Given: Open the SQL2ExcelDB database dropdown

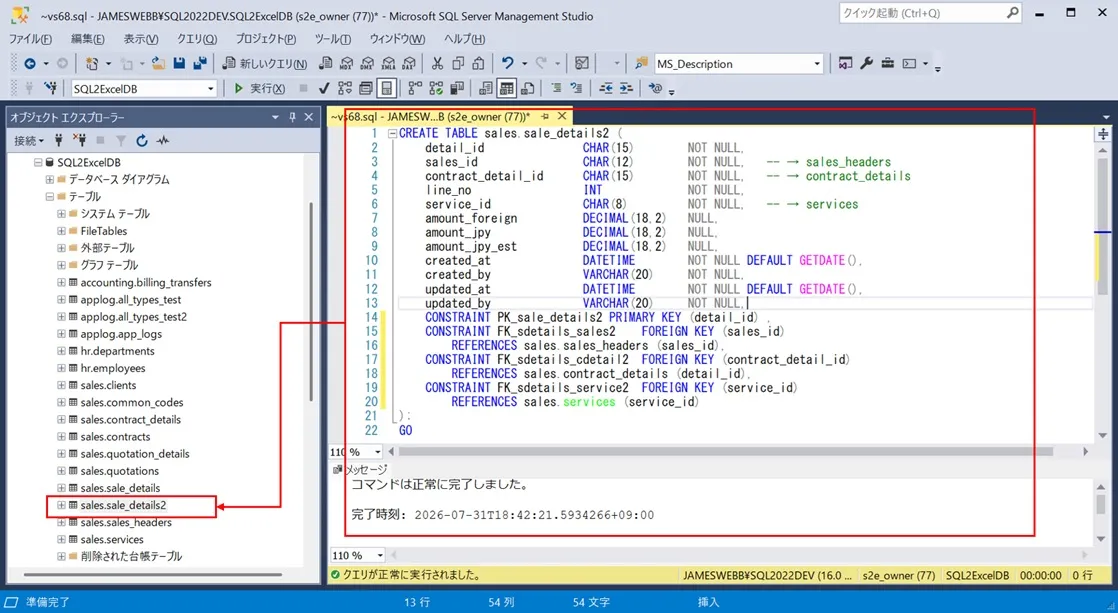Looking at the screenshot, I should click(210, 88).
